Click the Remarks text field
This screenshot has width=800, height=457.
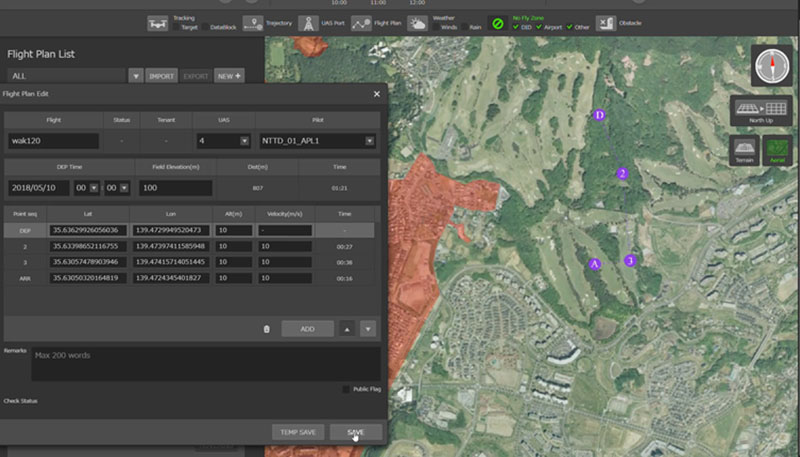coord(205,363)
